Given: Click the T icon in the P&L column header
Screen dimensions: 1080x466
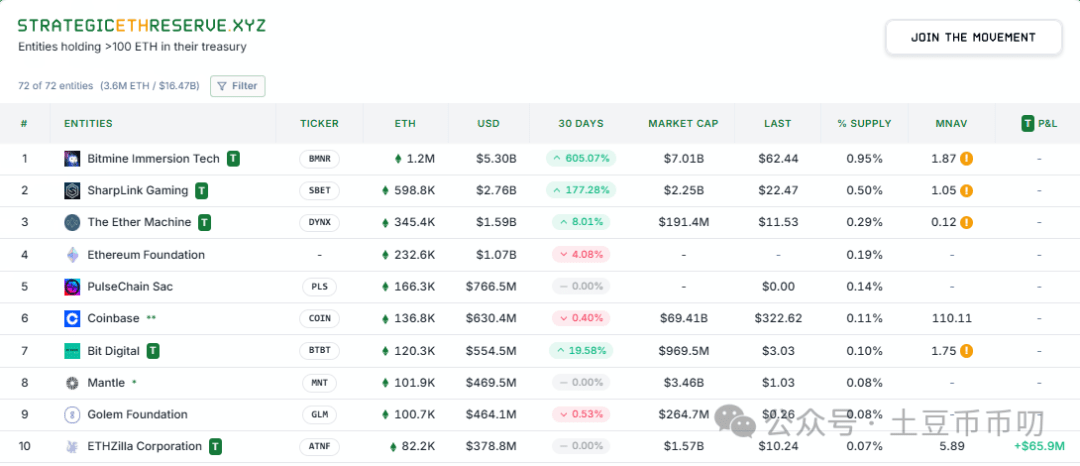Looking at the screenshot, I should [x=1028, y=124].
